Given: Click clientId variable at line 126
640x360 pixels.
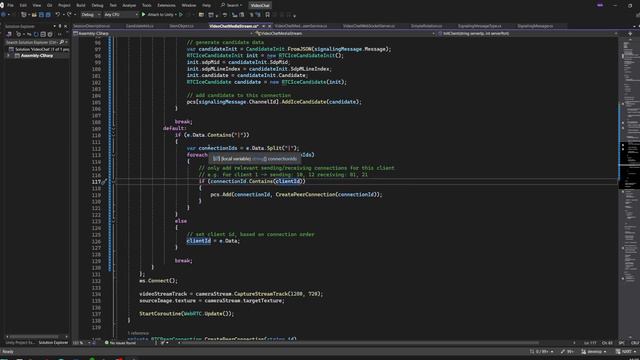Looking at the screenshot, I should [199, 241].
